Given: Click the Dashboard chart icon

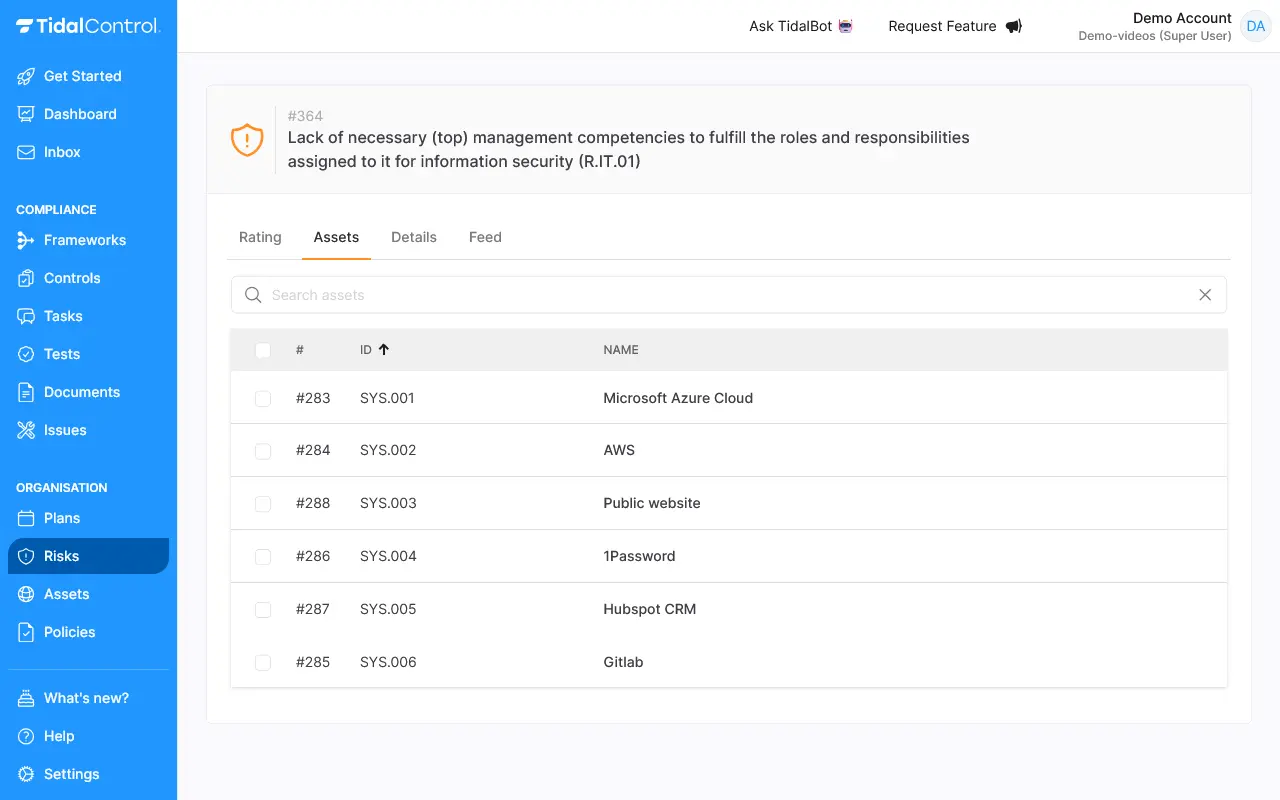Looking at the screenshot, I should [26, 114].
